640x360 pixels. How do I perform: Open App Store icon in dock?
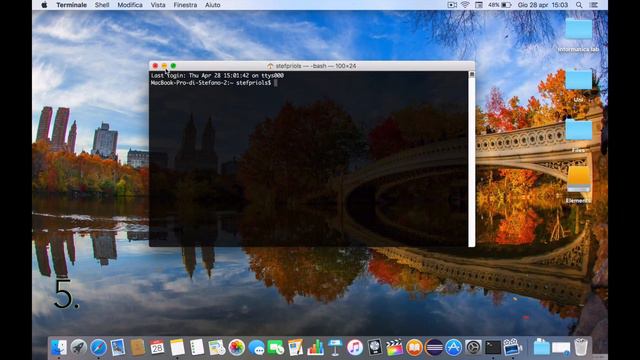pos(453,347)
